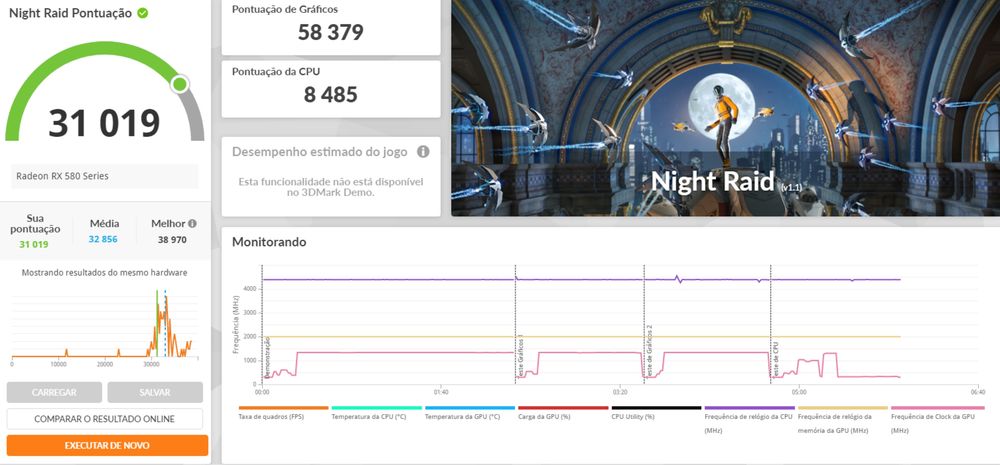The image size is (1000, 465).
Task: Select the Radeon RX 580 Series field
Action: [105, 176]
